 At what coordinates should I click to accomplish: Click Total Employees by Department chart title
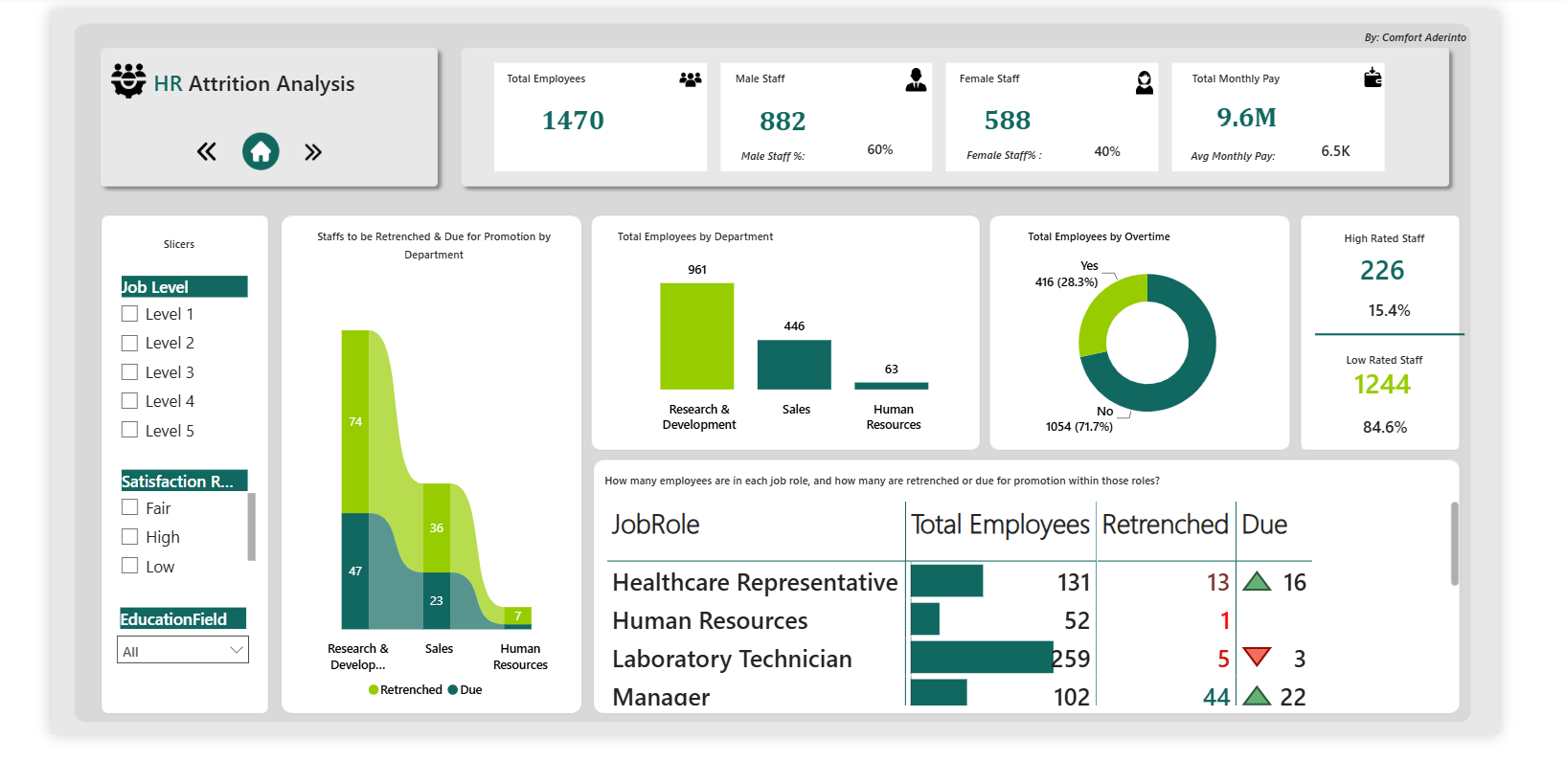point(695,236)
